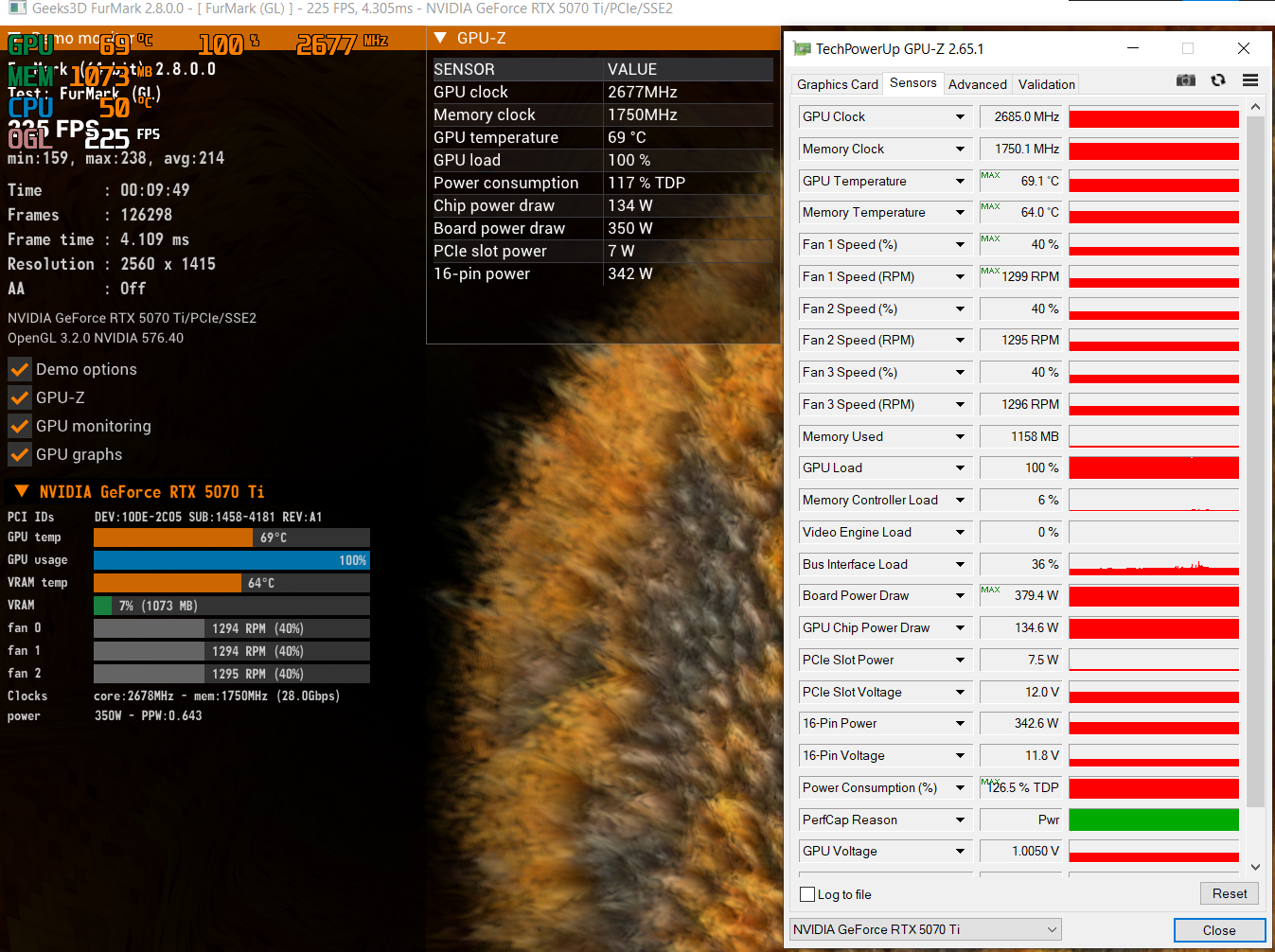Viewport: 1275px width, 952px height.
Task: Open the Memory Temperature sensor dropdown
Action: click(960, 212)
